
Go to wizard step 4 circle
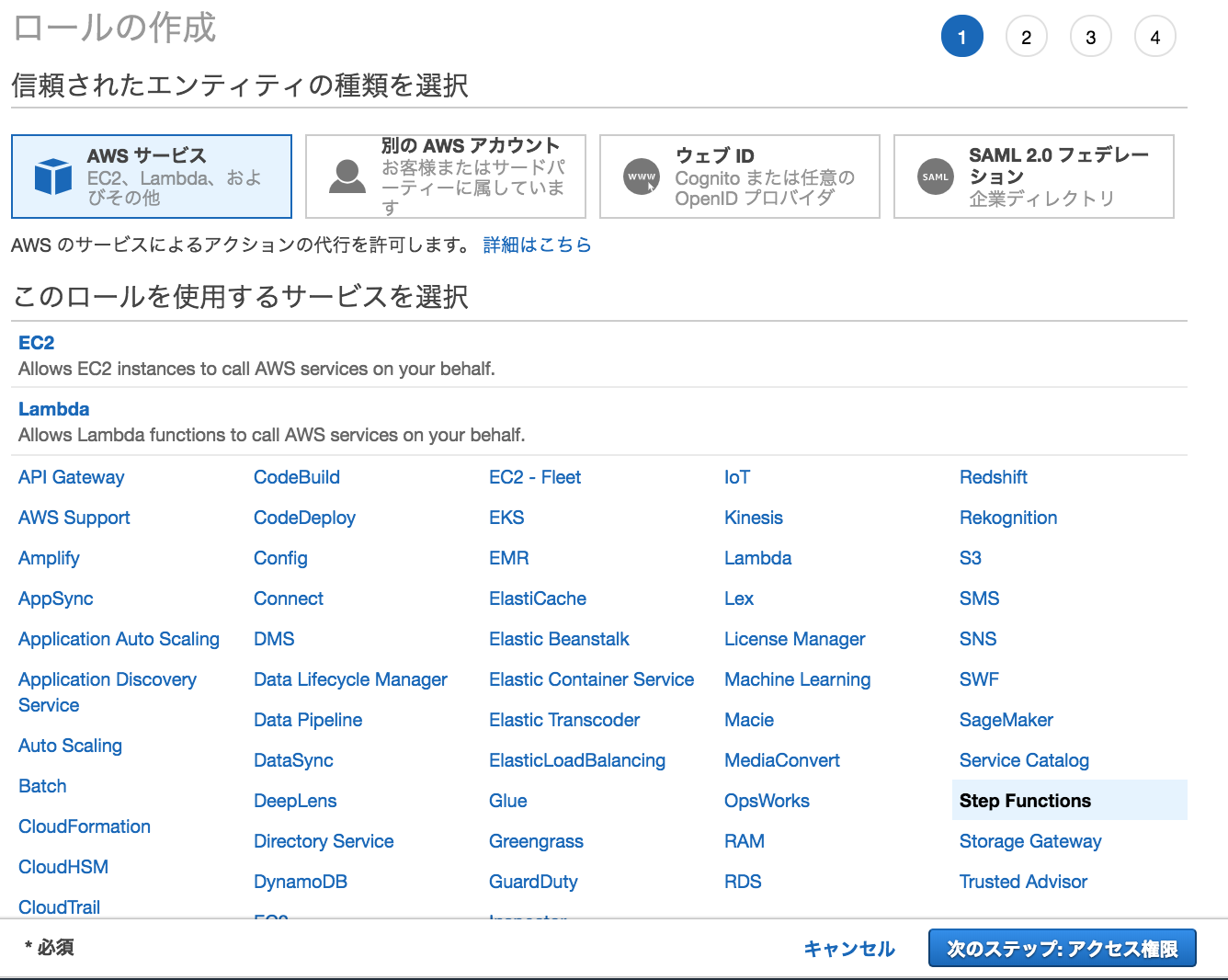pos(1155,37)
